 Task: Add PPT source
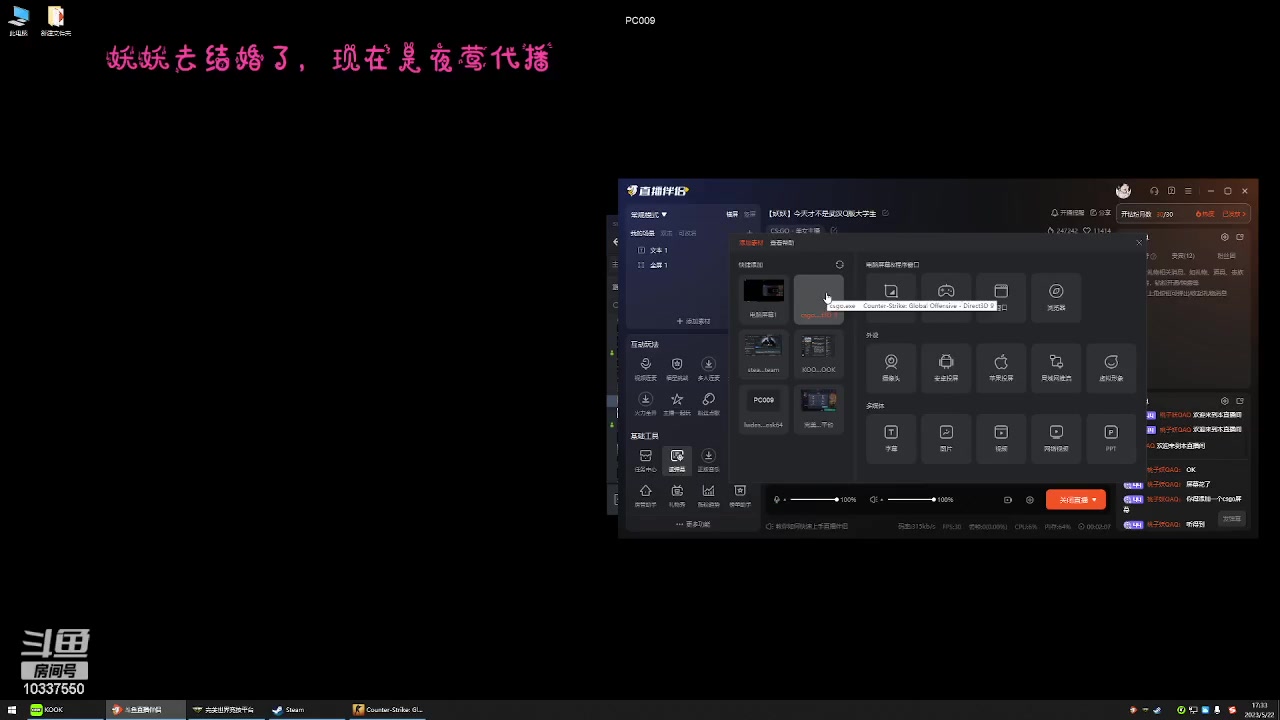coord(1111,437)
